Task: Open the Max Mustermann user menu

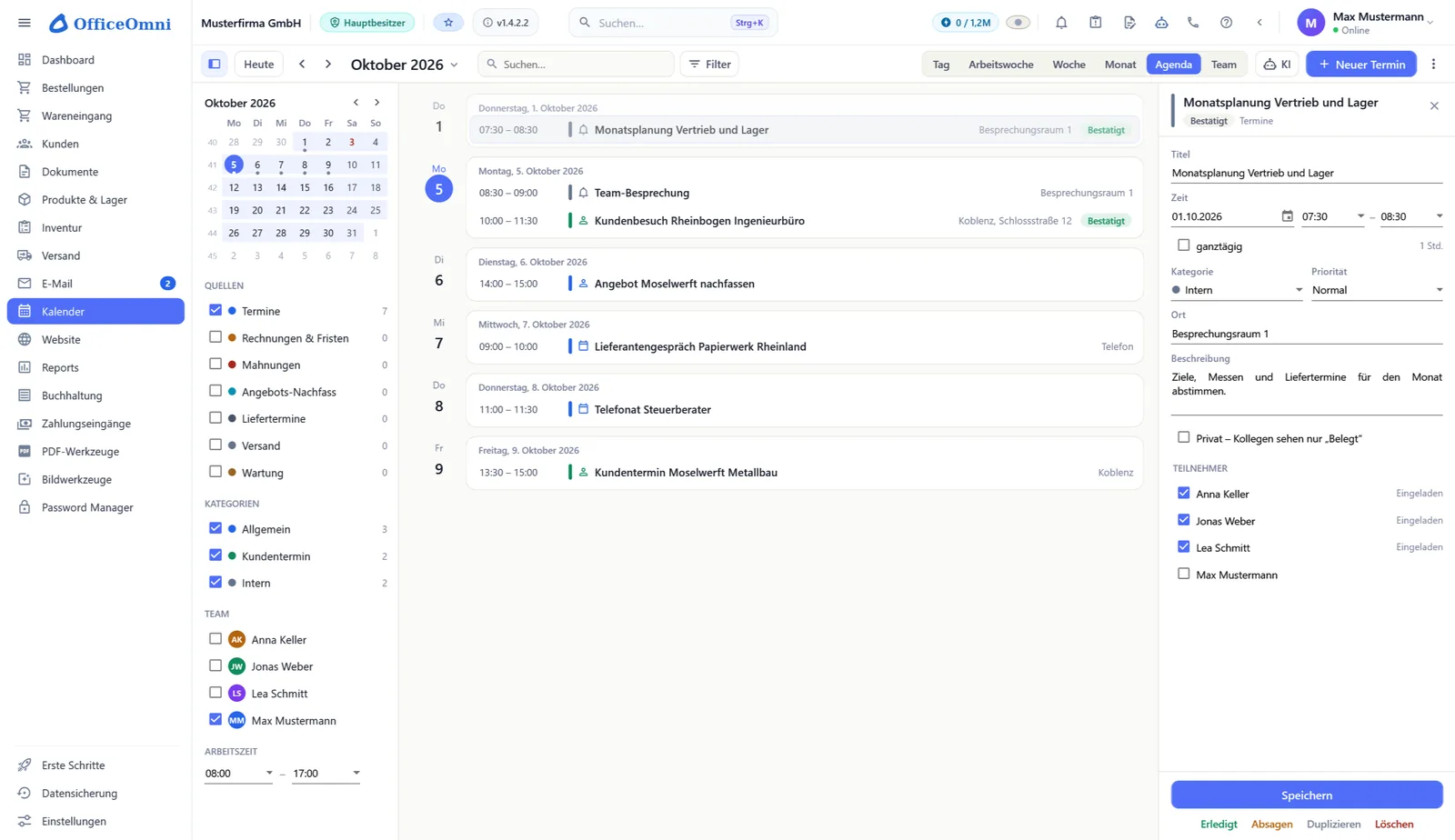Action: pyautogui.click(x=1367, y=23)
